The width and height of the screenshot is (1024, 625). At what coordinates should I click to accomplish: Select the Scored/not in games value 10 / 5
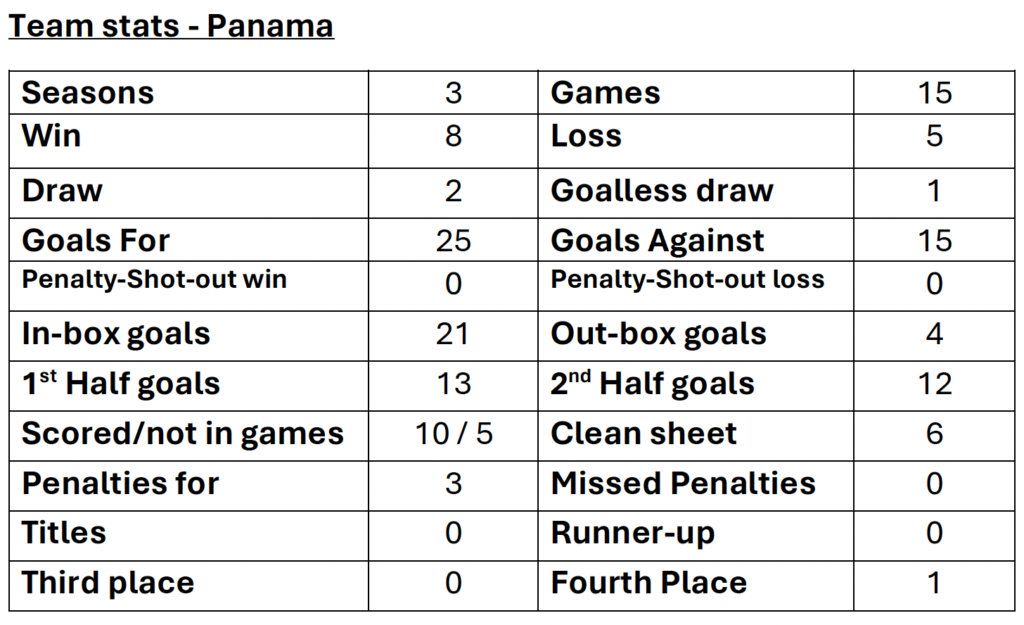click(x=454, y=434)
